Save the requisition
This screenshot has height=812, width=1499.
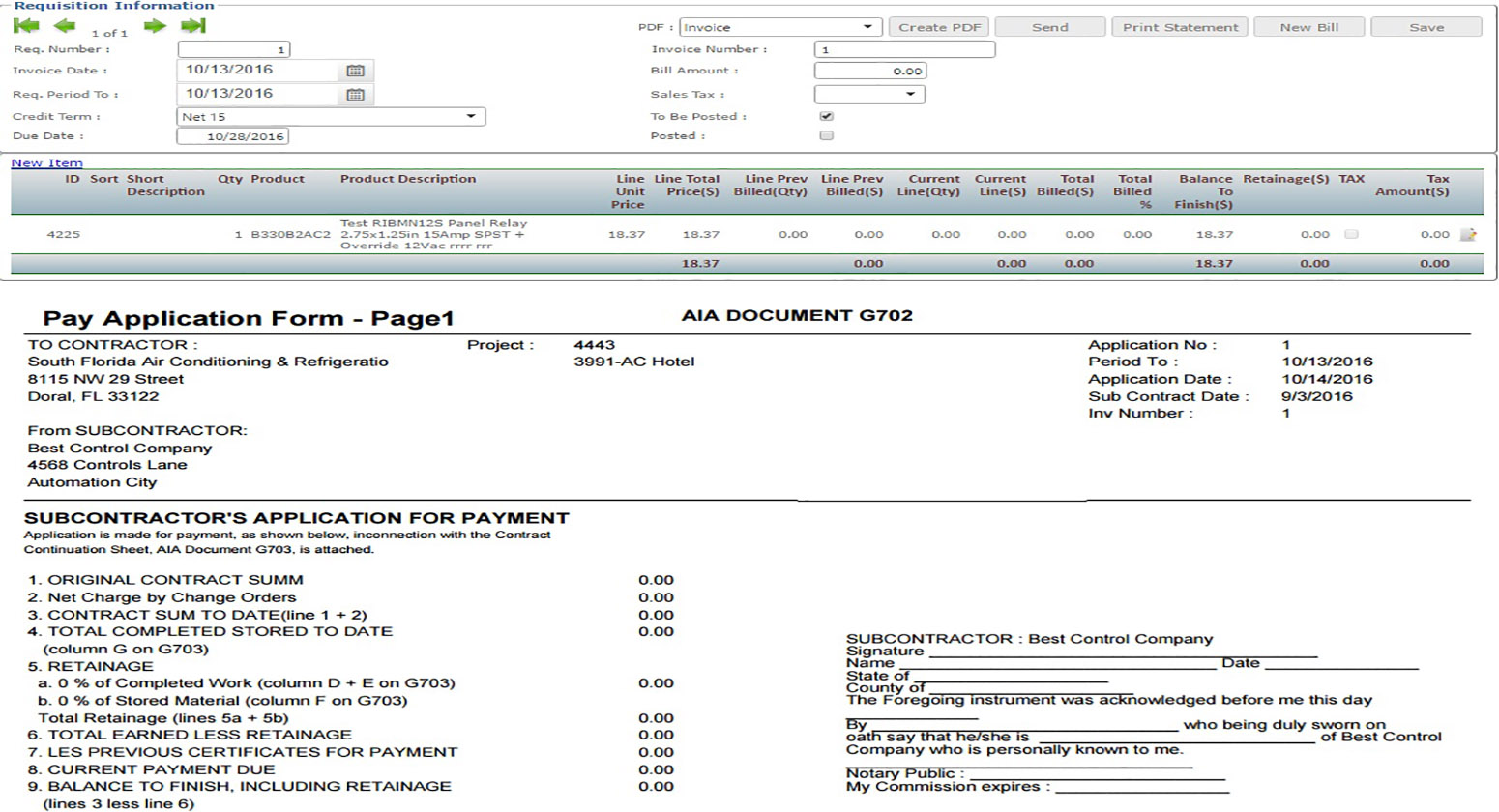pos(1426,26)
